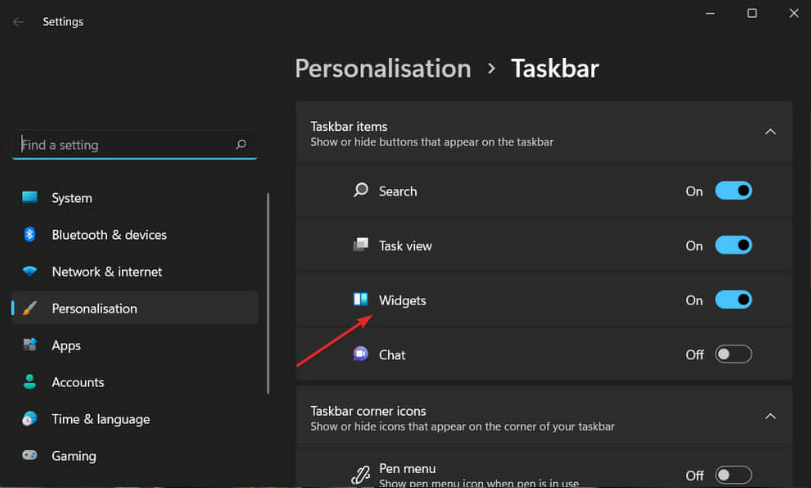
Task: Click the search magnifier icon
Action: (241, 145)
